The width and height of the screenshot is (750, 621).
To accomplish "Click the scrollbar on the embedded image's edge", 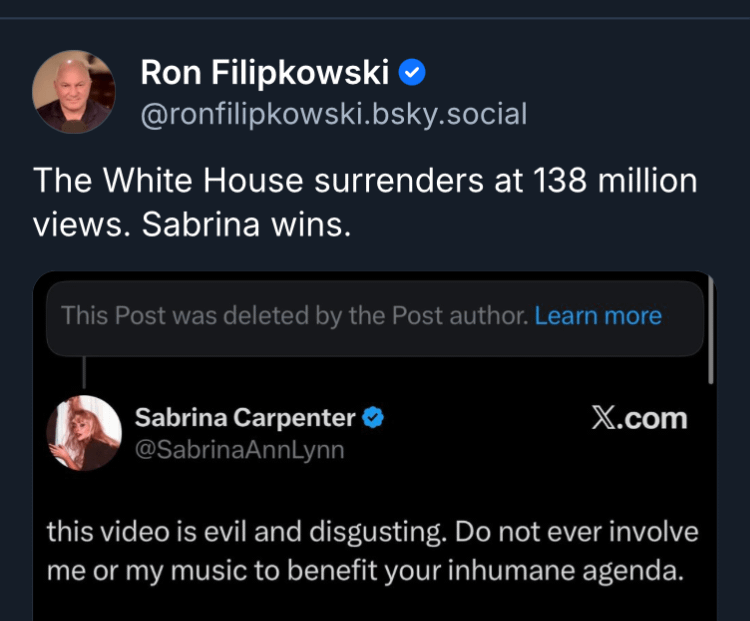I will point(710,330).
